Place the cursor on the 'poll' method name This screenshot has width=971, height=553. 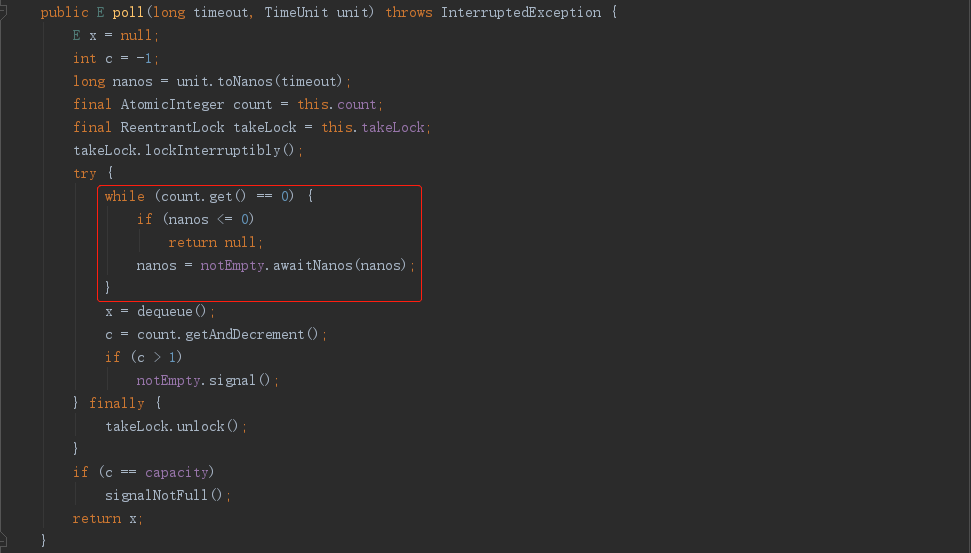tap(128, 12)
